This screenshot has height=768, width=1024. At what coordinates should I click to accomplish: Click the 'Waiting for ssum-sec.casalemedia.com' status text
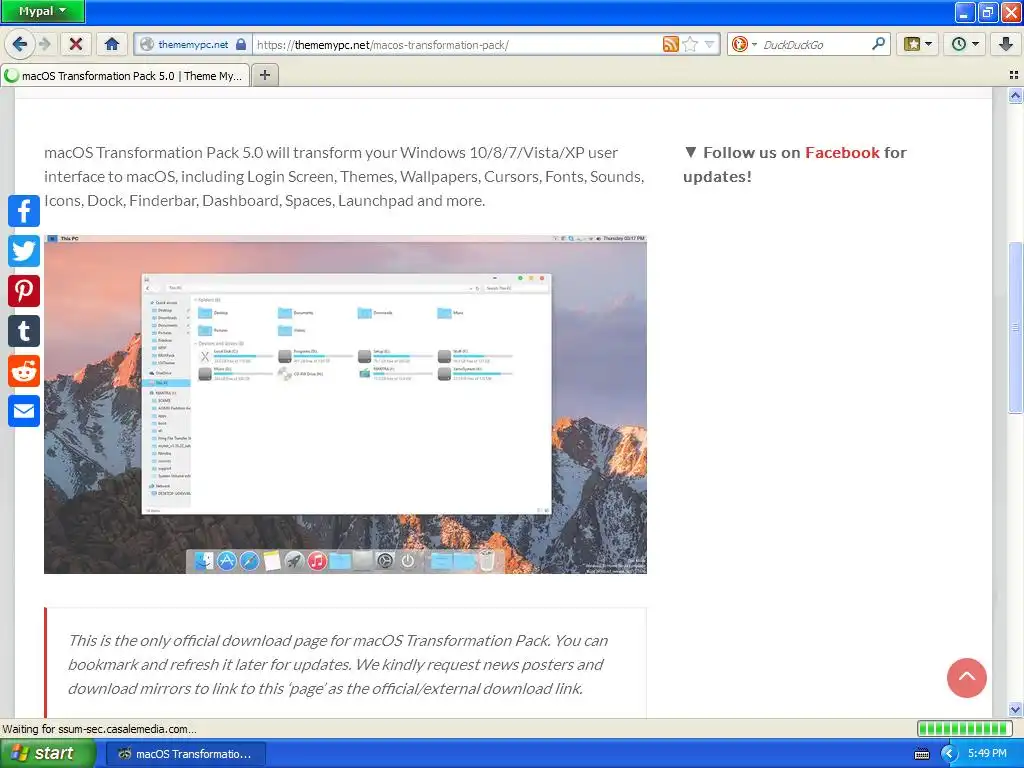(x=99, y=729)
